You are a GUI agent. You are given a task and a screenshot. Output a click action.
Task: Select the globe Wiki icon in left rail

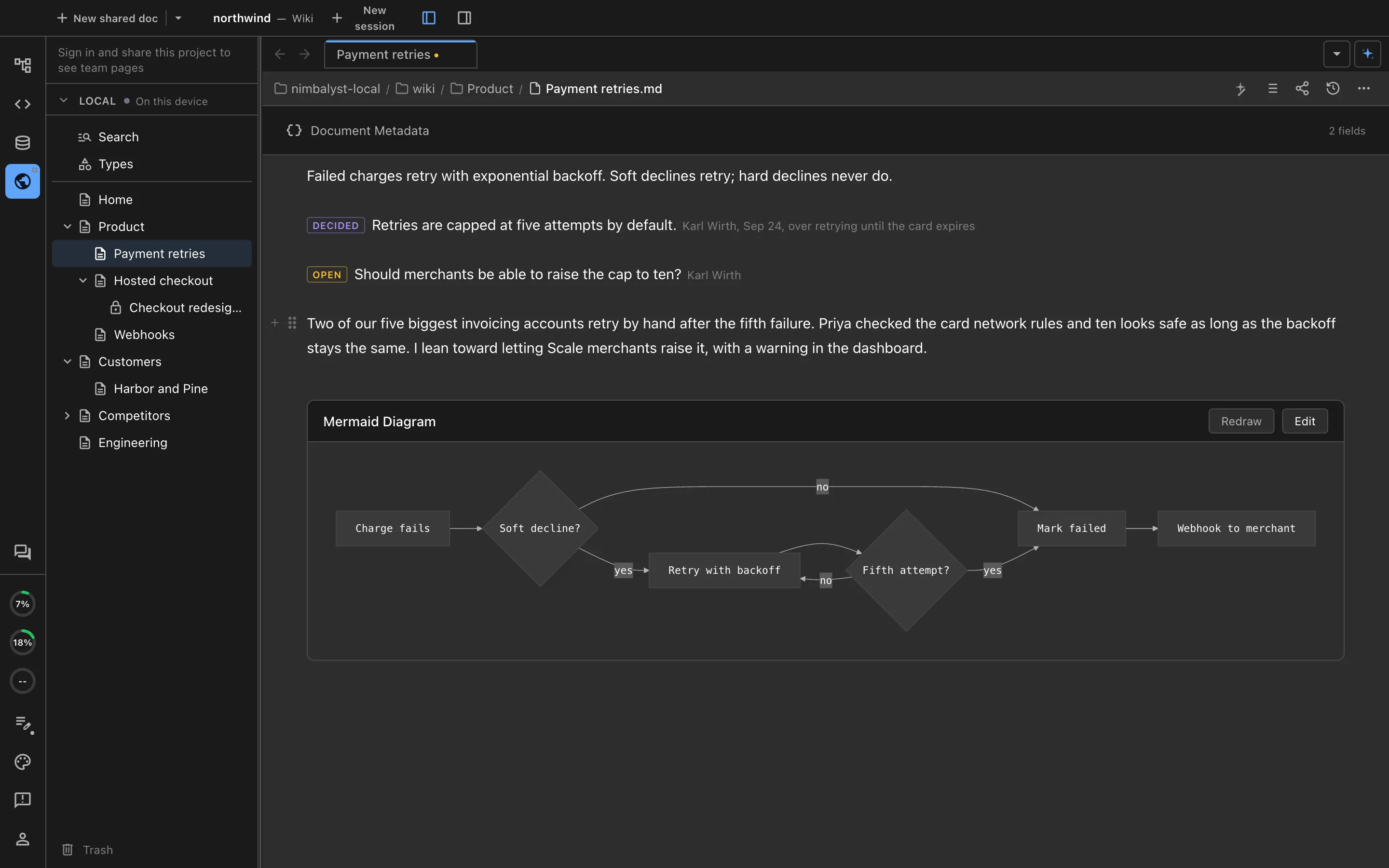[22, 181]
